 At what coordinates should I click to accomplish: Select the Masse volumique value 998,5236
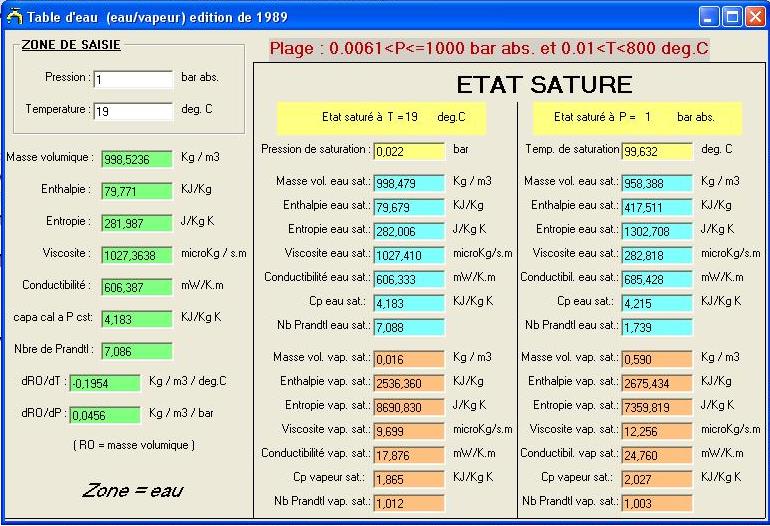click(137, 159)
